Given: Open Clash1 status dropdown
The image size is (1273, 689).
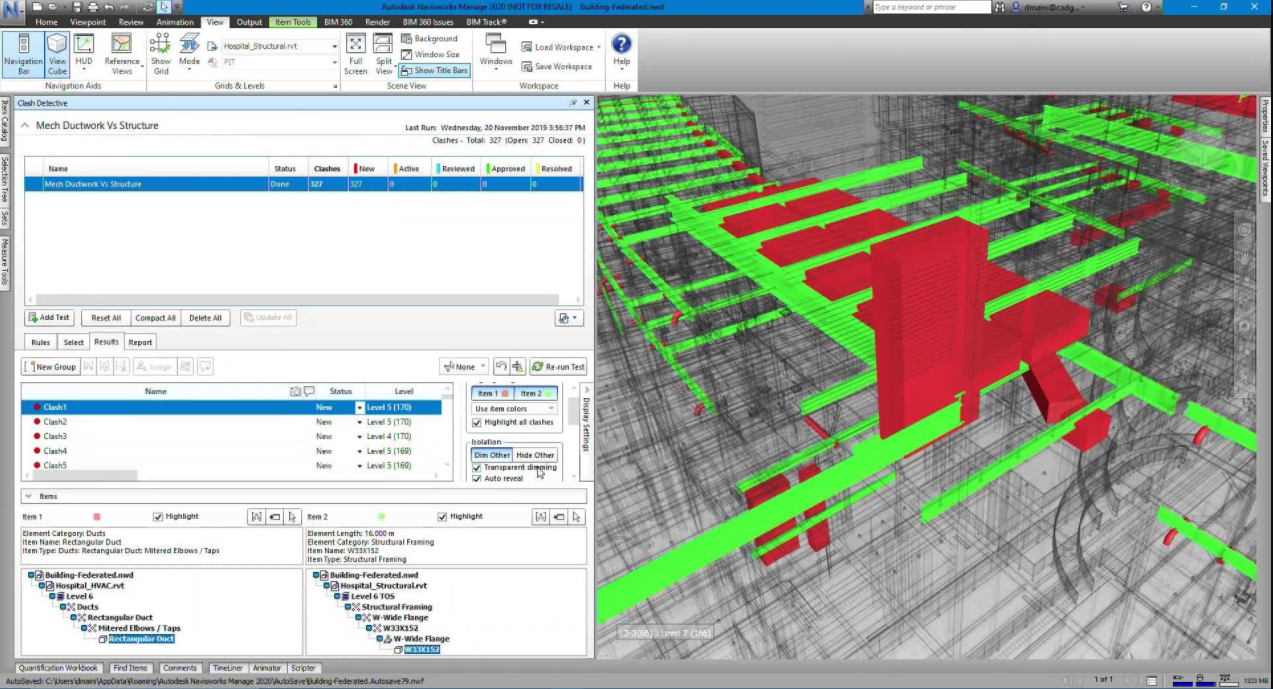Looking at the screenshot, I should [x=360, y=408].
